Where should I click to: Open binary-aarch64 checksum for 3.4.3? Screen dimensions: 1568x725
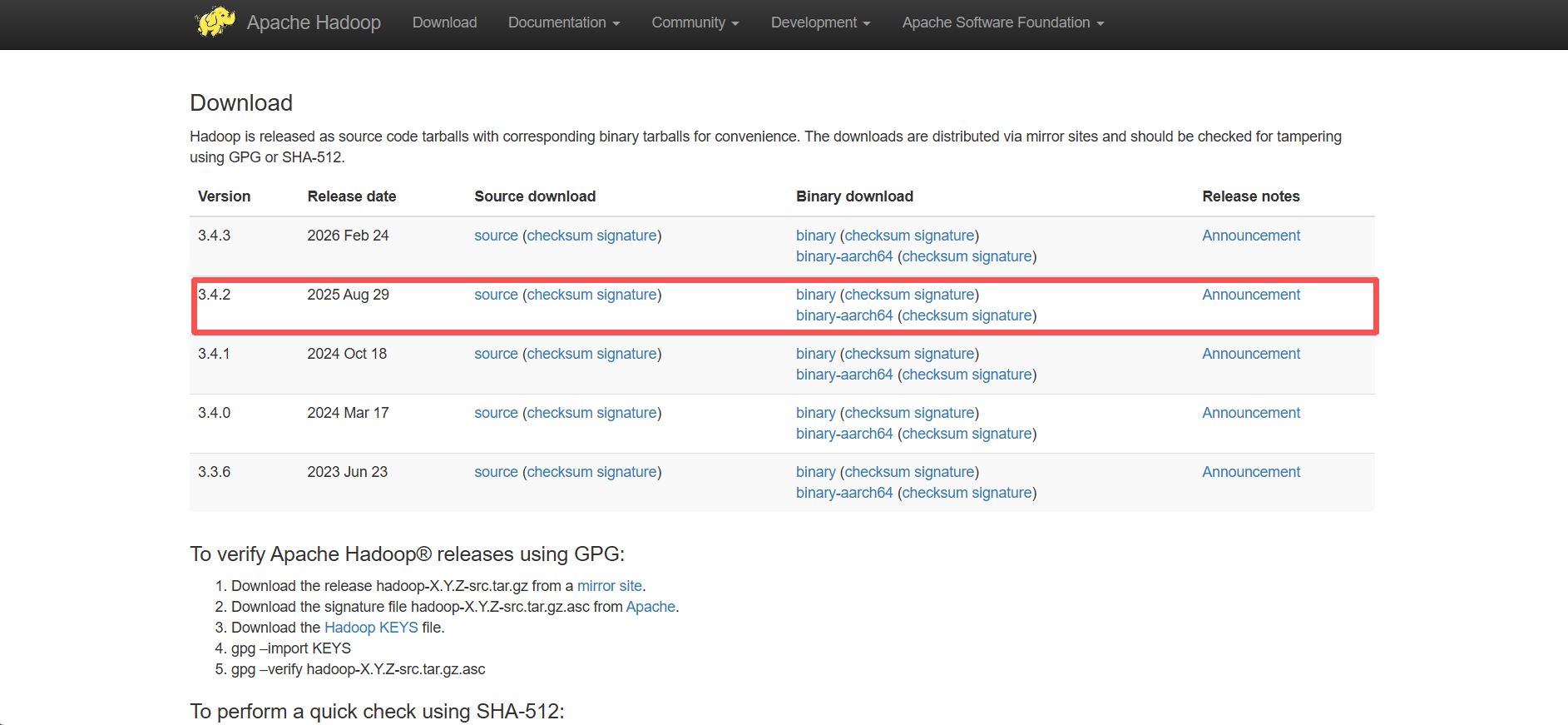click(935, 256)
